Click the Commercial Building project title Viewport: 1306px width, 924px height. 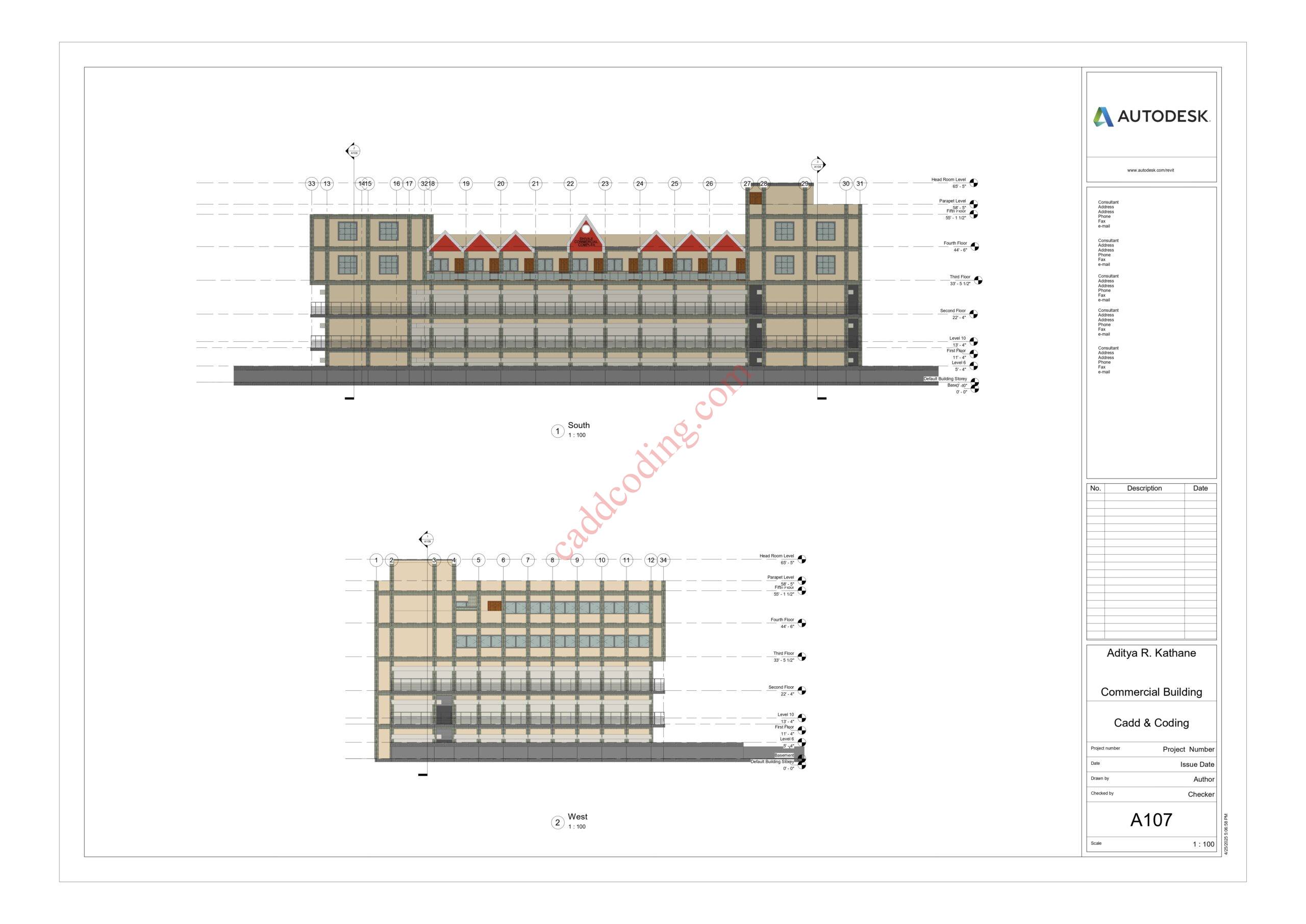[1151, 692]
